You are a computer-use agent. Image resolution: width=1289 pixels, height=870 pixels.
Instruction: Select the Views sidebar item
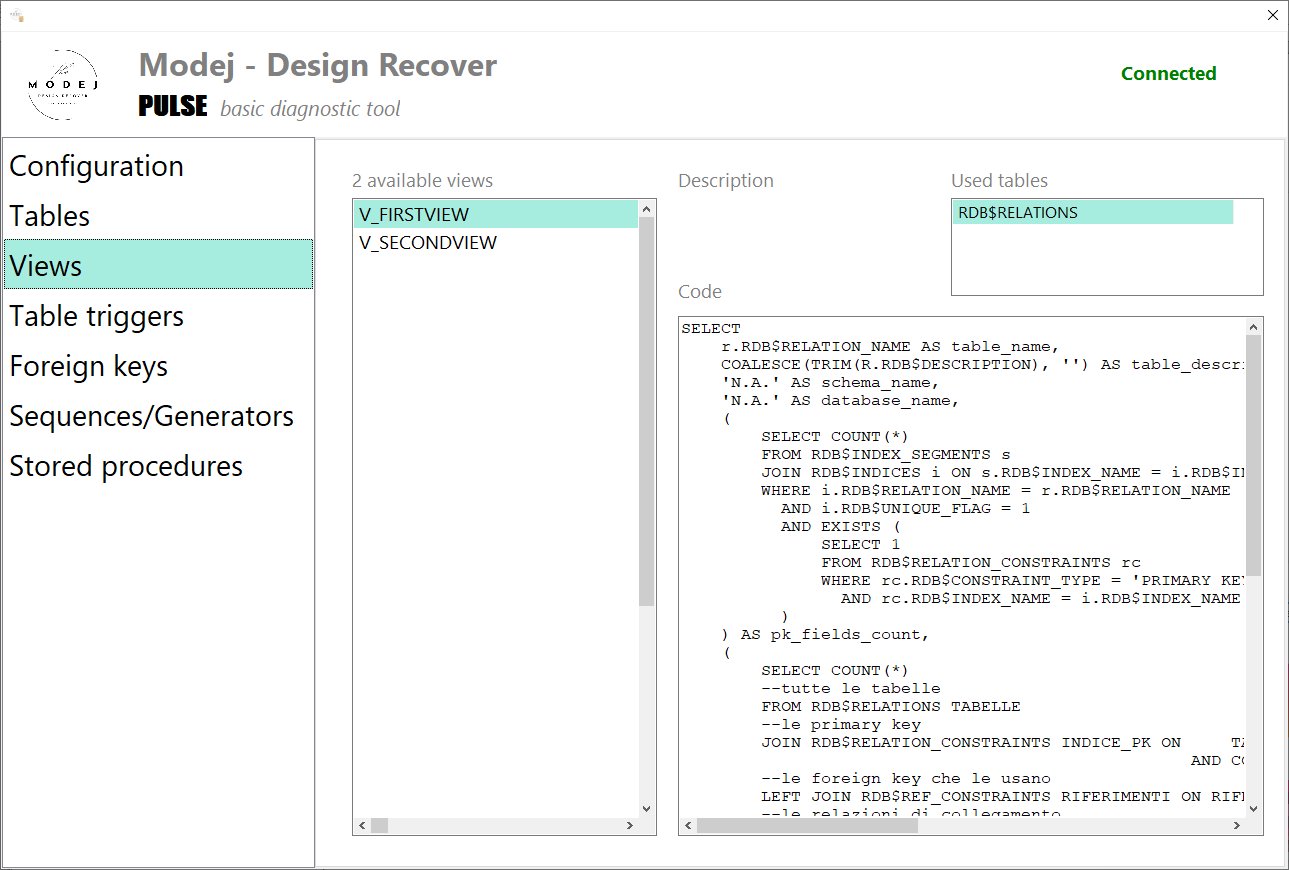click(159, 265)
